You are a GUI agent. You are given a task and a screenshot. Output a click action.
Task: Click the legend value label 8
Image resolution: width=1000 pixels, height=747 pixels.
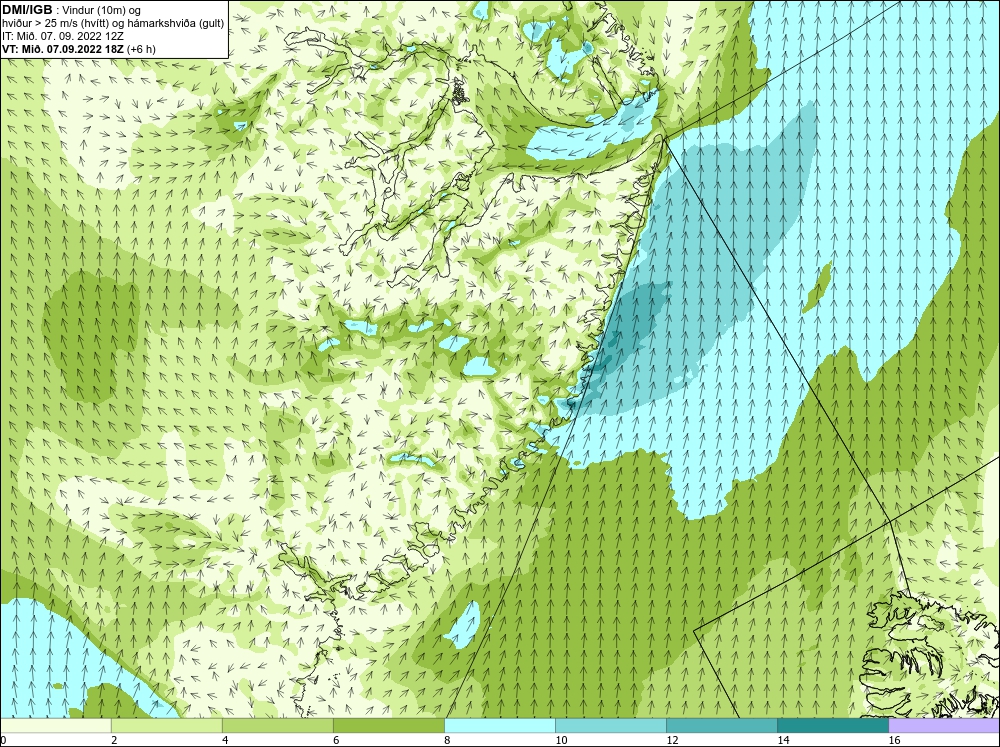point(446,740)
